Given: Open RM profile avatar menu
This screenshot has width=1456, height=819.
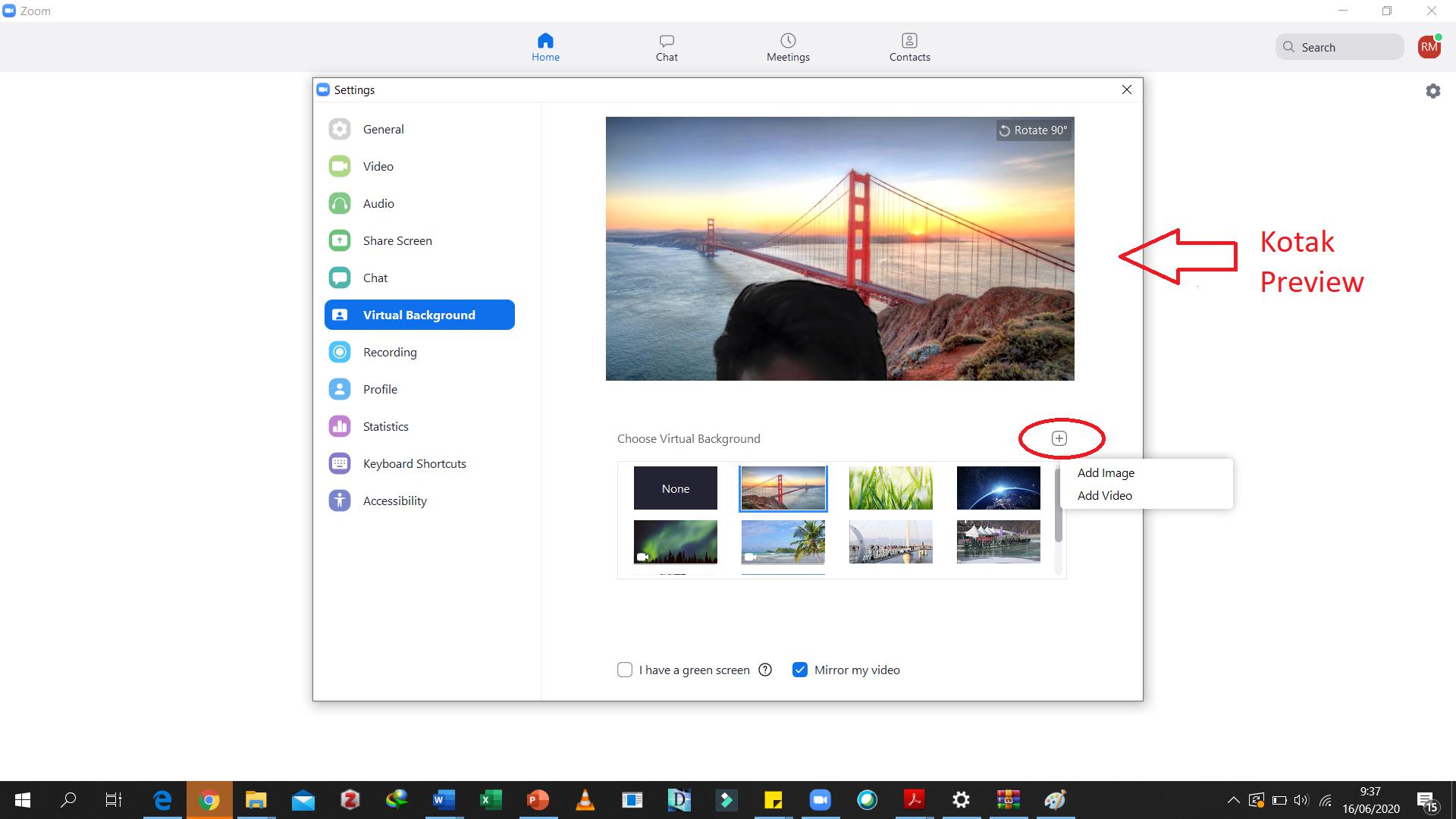Looking at the screenshot, I should tap(1429, 47).
